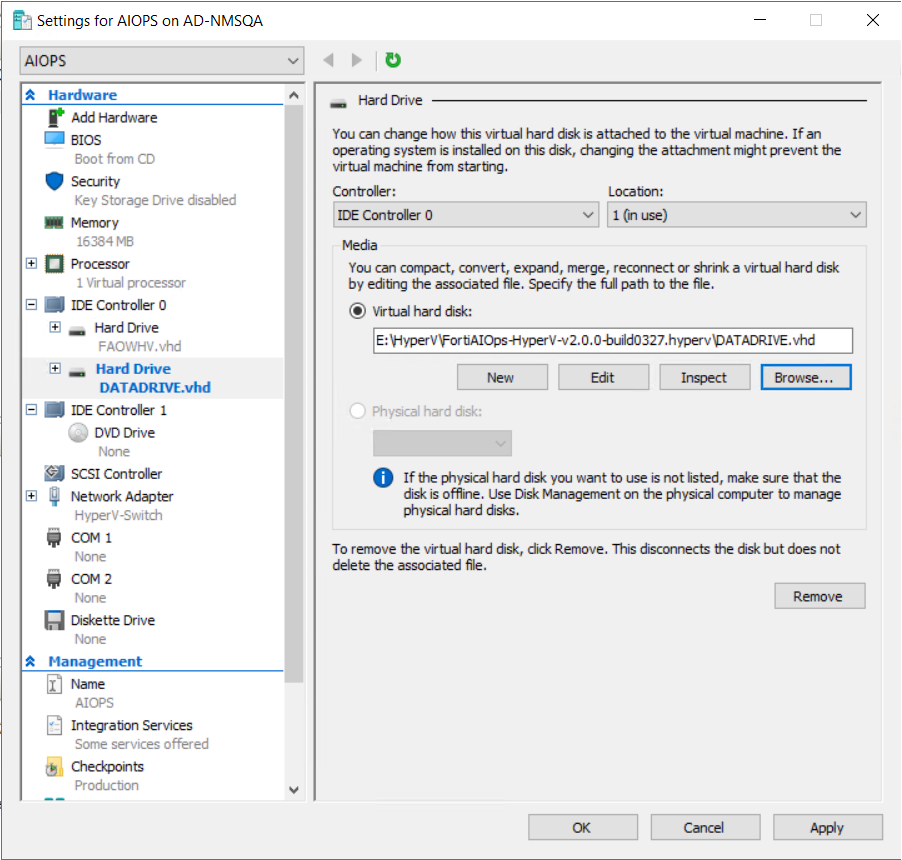This screenshot has height=860, width=902.
Task: Click the Network Adapter icon
Action: point(55,496)
